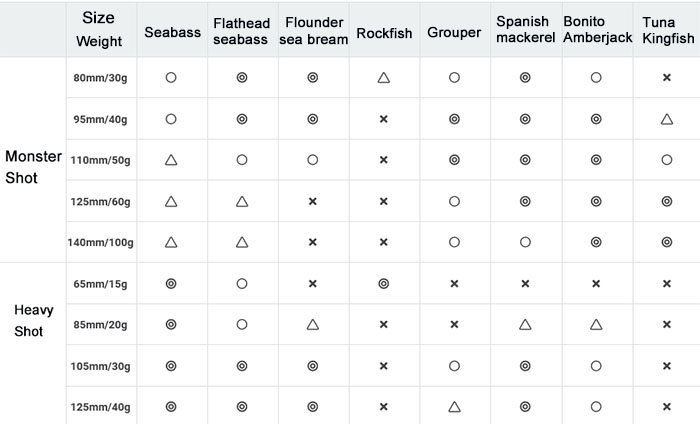The height and width of the screenshot is (424, 700).
Task: Click the 65mm/15g size cell
Action: (x=101, y=283)
